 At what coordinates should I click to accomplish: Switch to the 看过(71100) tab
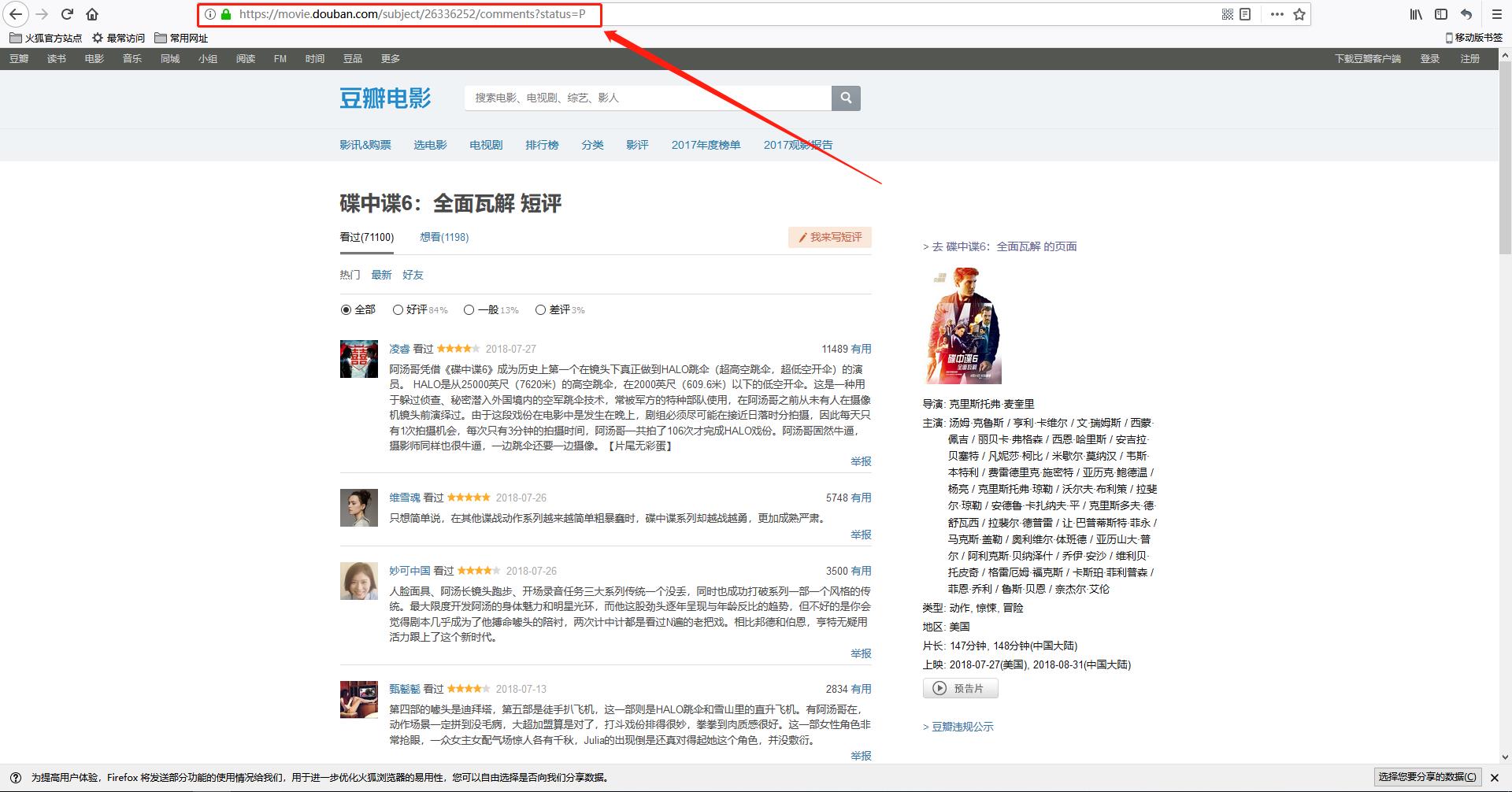click(367, 237)
